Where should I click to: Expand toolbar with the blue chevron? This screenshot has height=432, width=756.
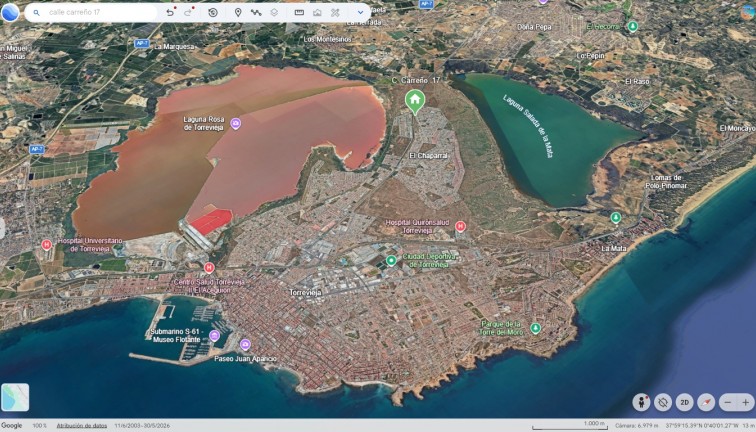[360, 13]
